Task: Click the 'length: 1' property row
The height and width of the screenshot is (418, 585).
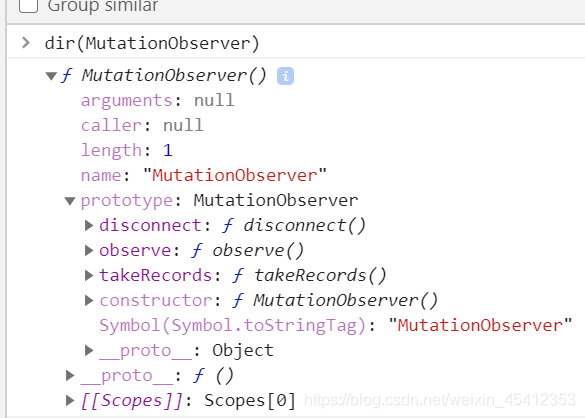Action: (127, 151)
